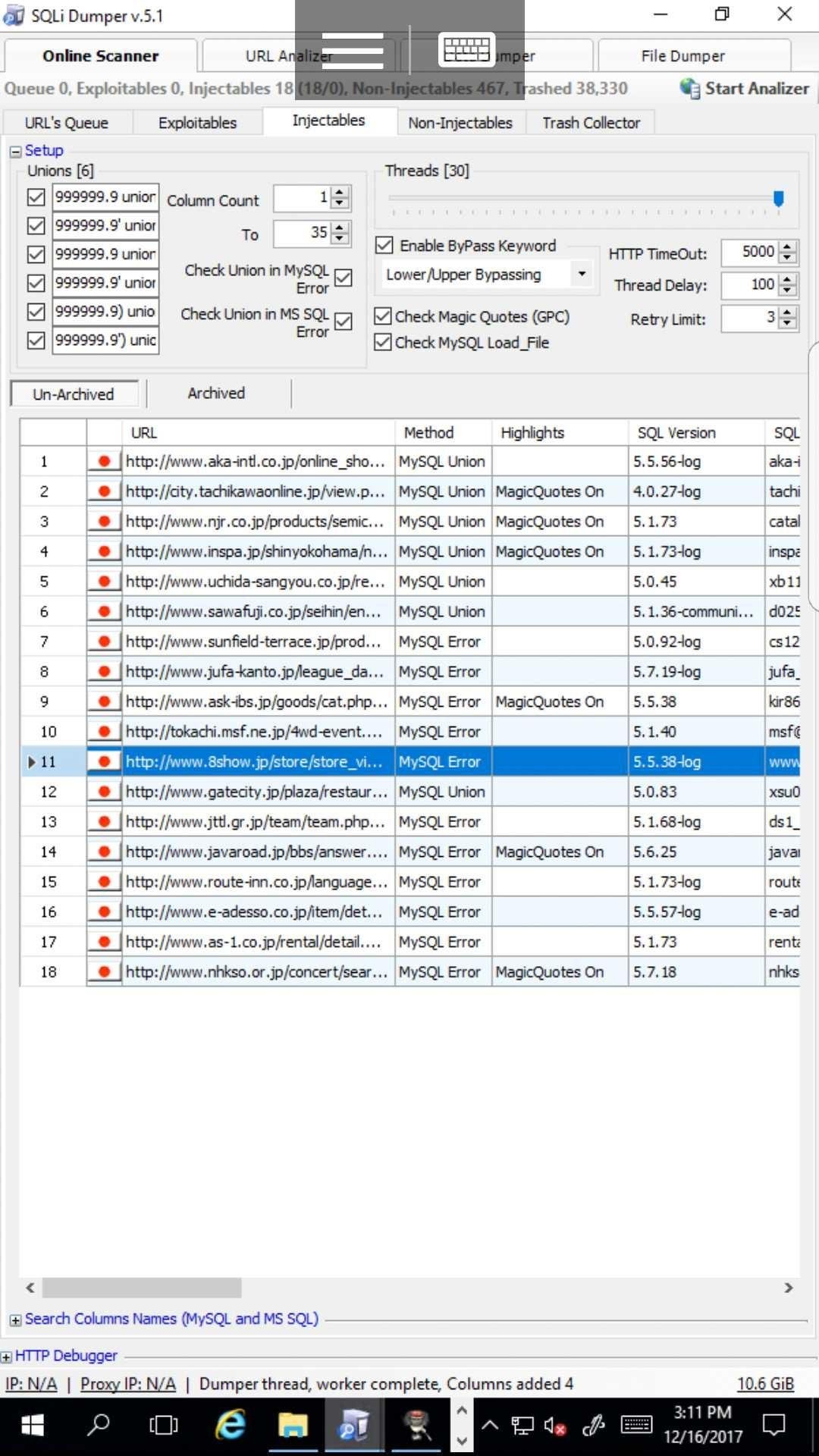Open File Explorer folder icon in the taskbar
Viewport: 819px width, 1456px height.
coord(292,1426)
